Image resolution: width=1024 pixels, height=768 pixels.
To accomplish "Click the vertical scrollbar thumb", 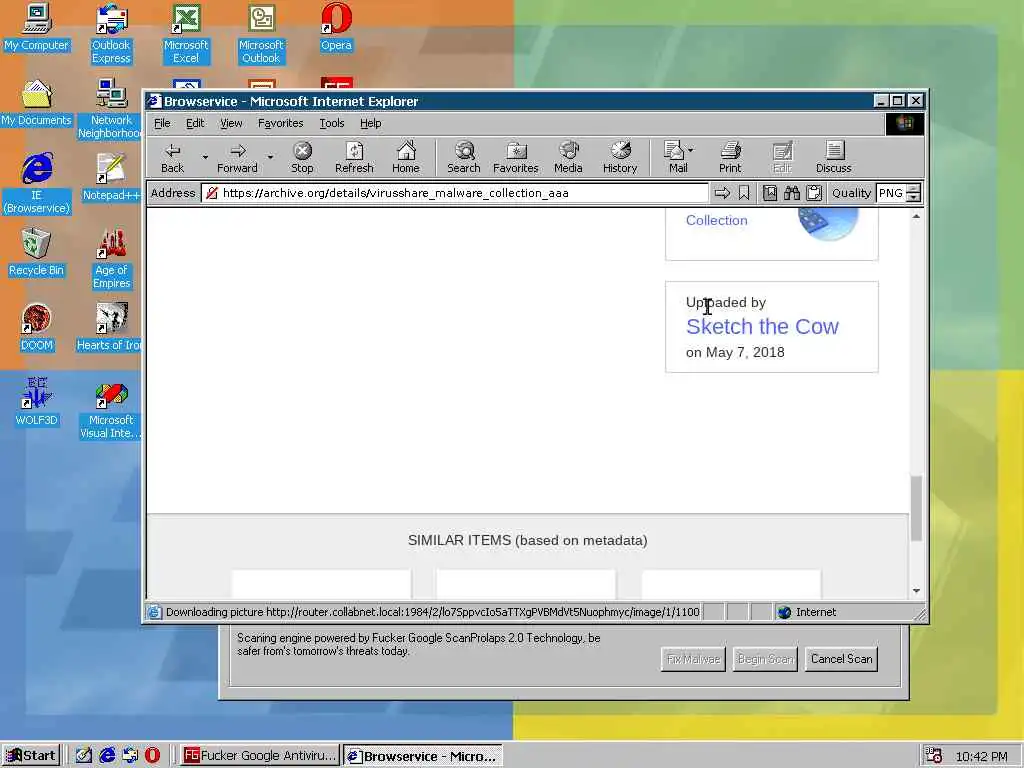I will 916,508.
